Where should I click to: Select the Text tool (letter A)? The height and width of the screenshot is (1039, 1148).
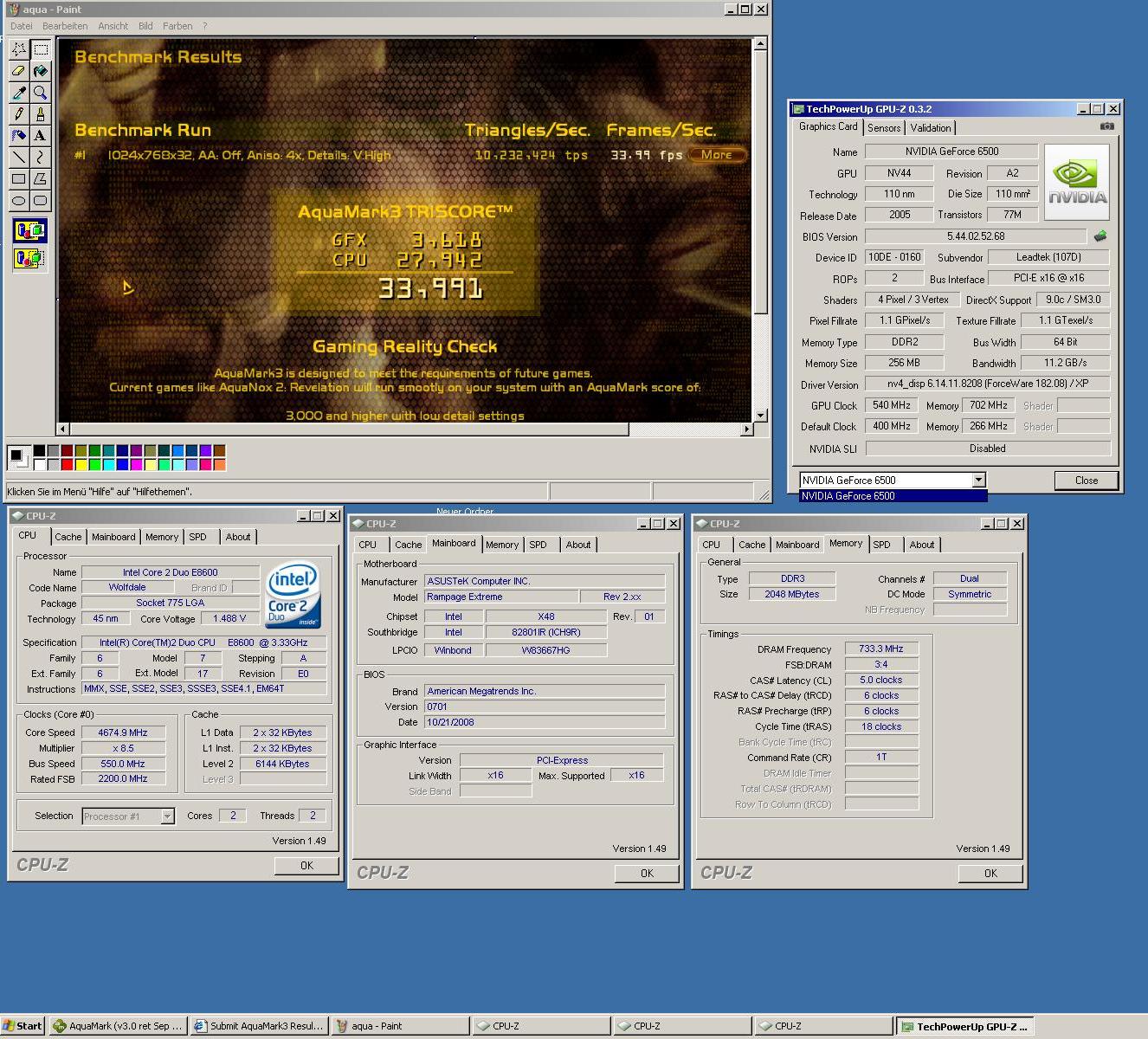pos(41,136)
